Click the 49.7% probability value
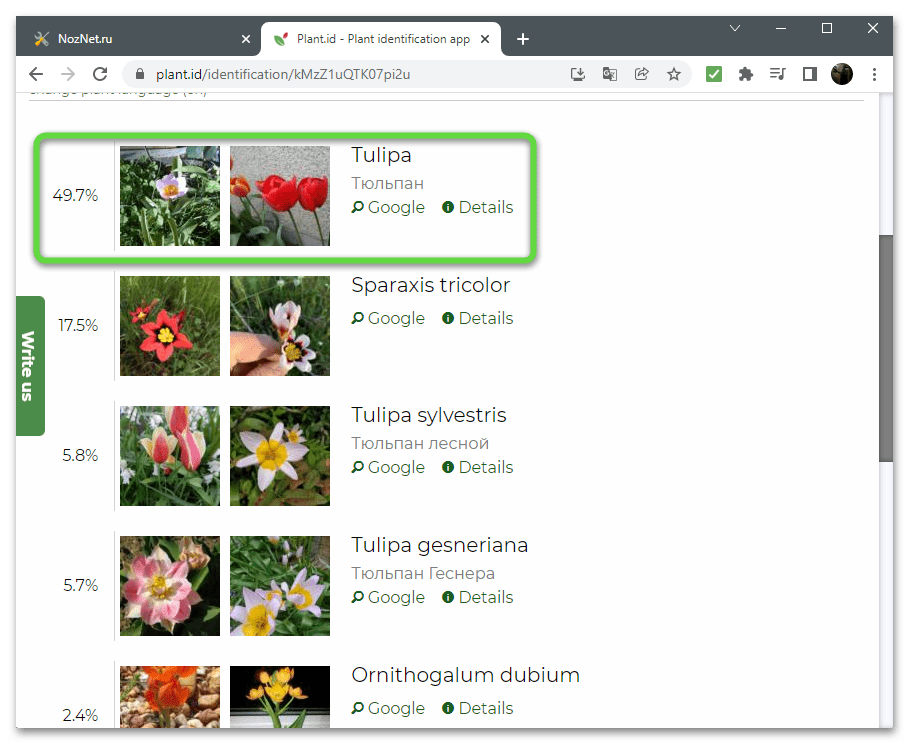Screen dimensions: 909x744 coord(75,195)
